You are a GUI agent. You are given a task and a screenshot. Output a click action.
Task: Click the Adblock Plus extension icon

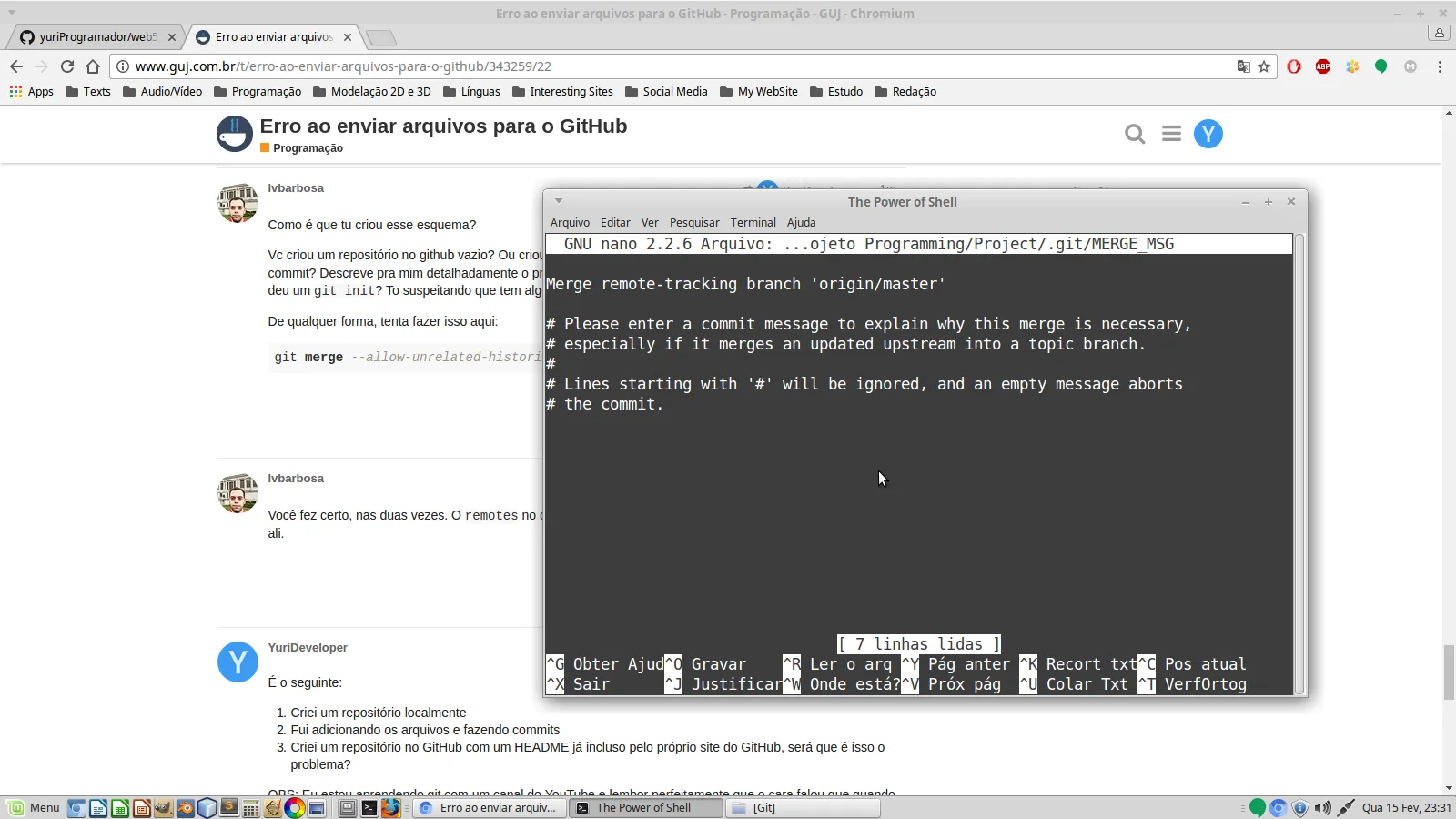click(x=1323, y=66)
